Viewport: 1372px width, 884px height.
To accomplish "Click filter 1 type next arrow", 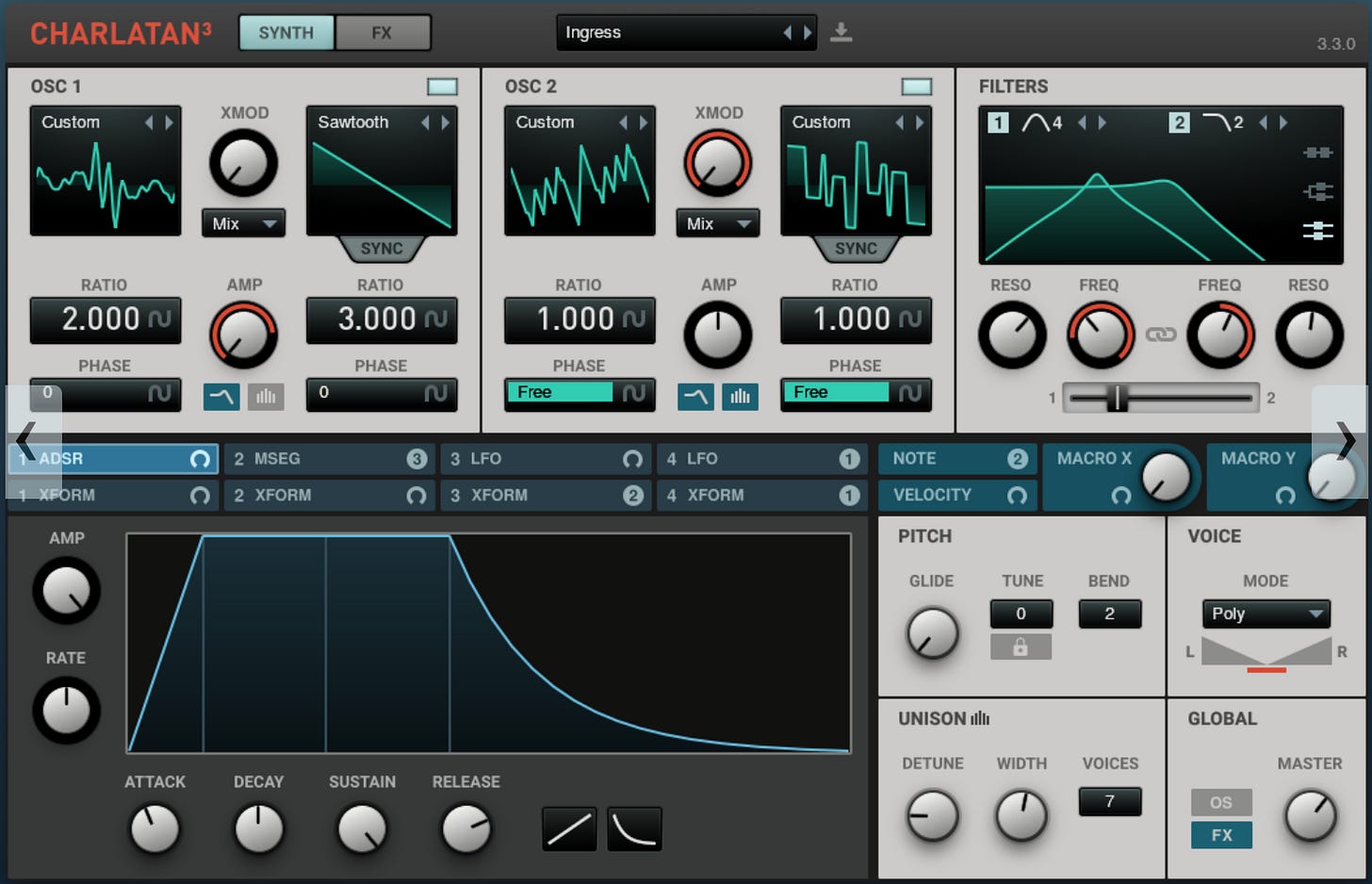I will [x=1102, y=123].
